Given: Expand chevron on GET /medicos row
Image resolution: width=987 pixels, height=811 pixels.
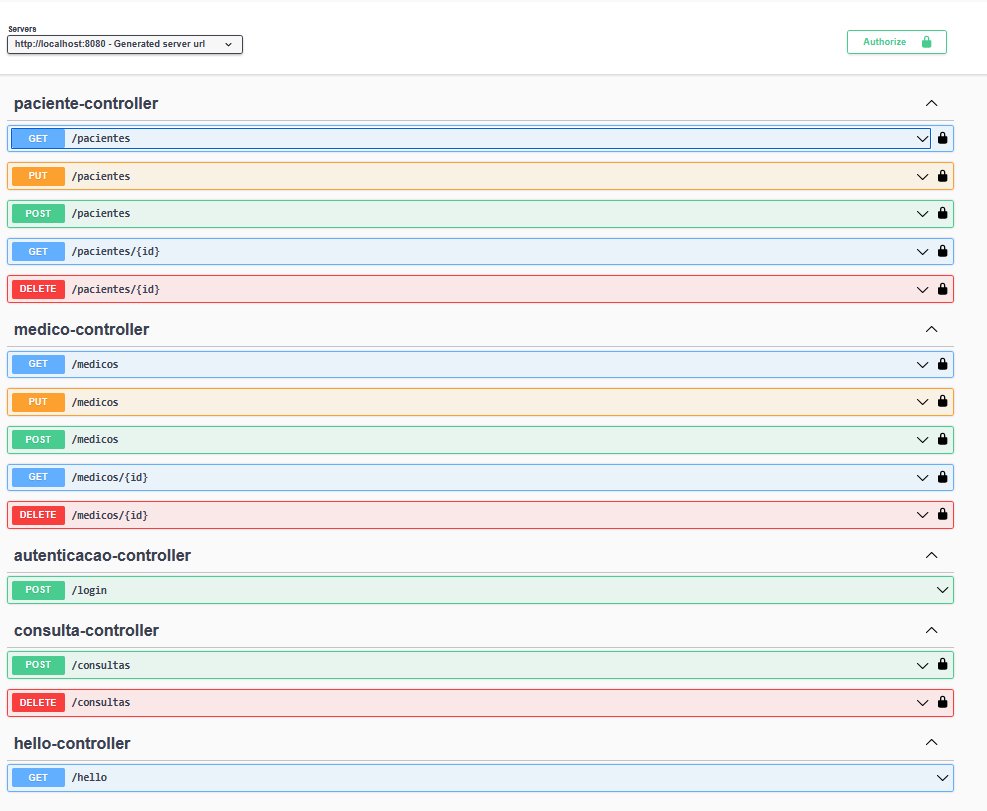Looking at the screenshot, I should (x=922, y=364).
